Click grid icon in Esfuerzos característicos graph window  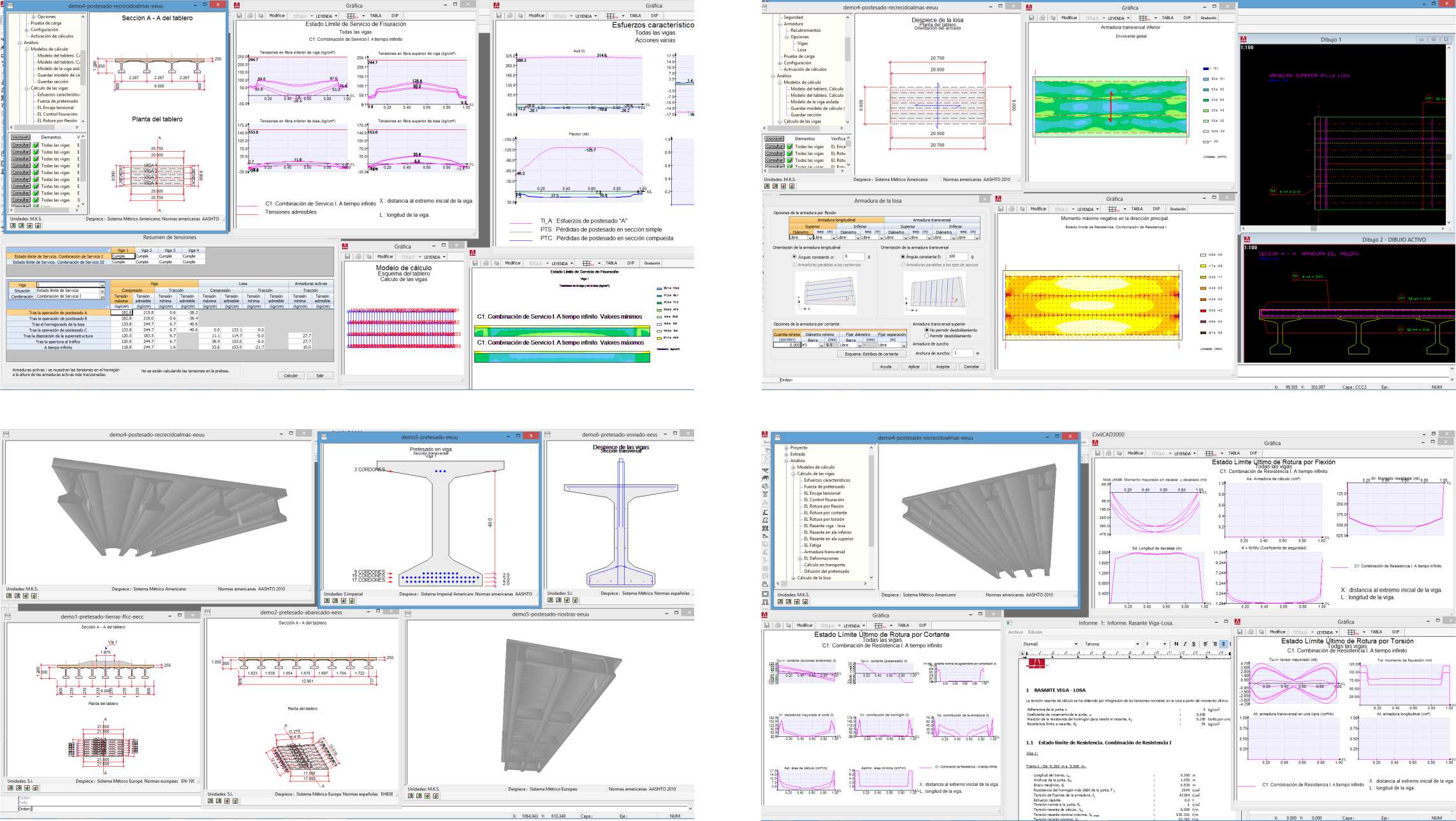click(x=611, y=16)
